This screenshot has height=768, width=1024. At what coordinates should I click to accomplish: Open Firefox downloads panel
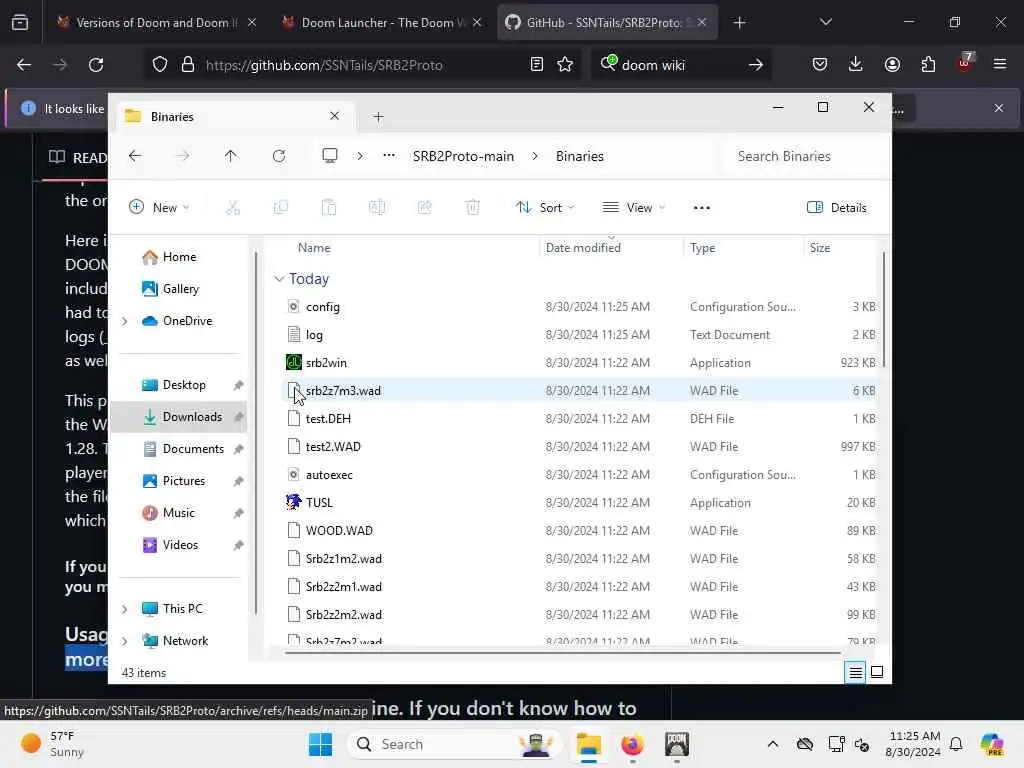point(856,65)
